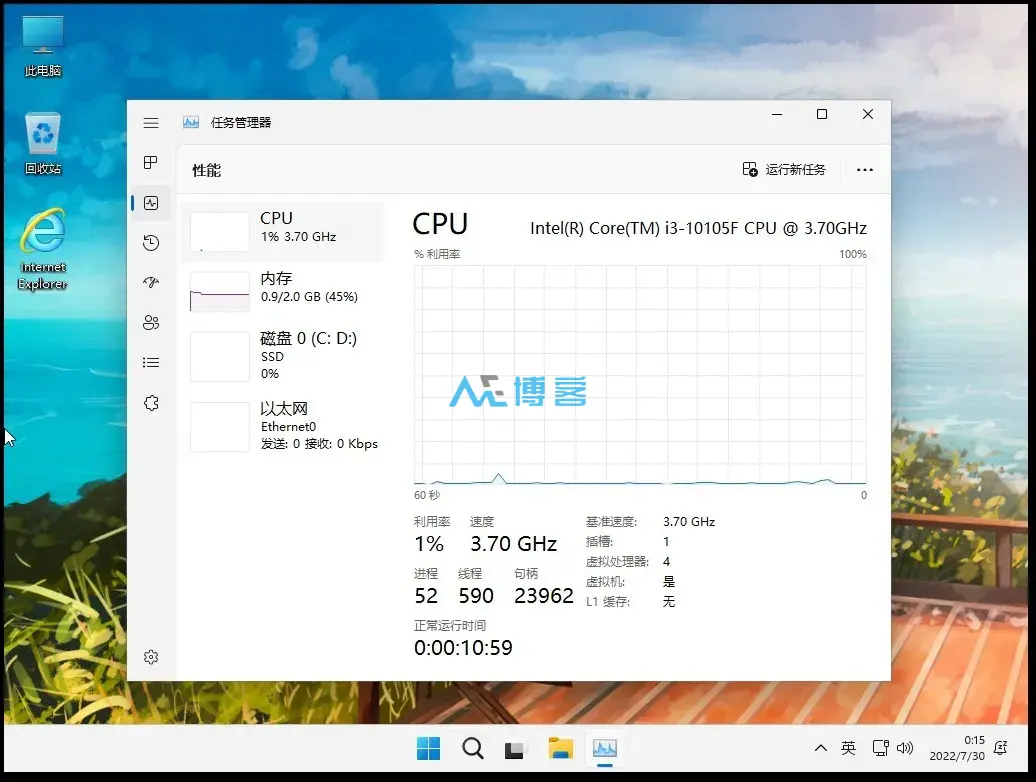This screenshot has height=782, width=1036.
Task: Select the Startup apps speedometer icon
Action: tap(151, 282)
